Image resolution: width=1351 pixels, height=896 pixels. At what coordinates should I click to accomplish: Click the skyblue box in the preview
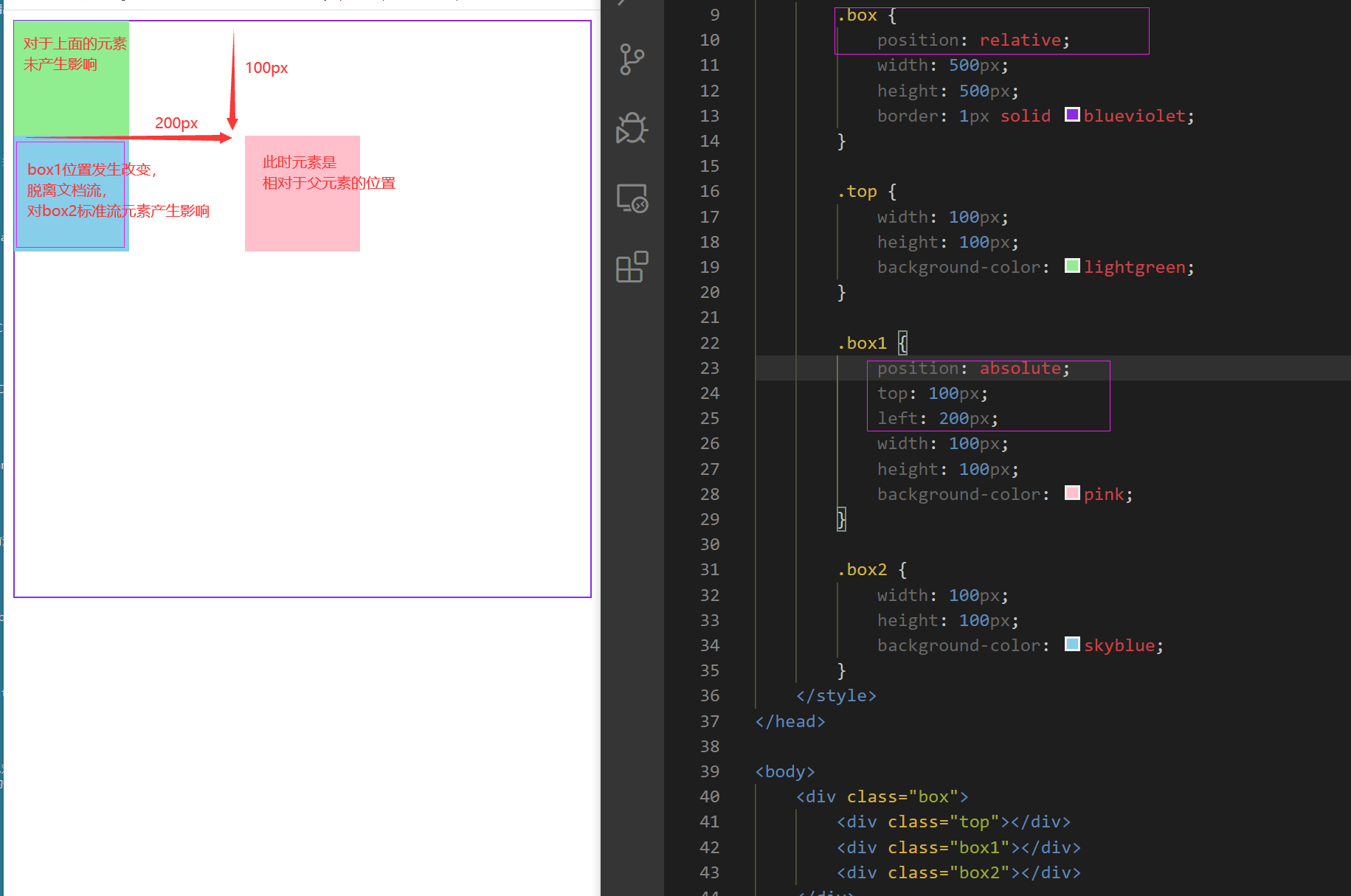[x=72, y=193]
